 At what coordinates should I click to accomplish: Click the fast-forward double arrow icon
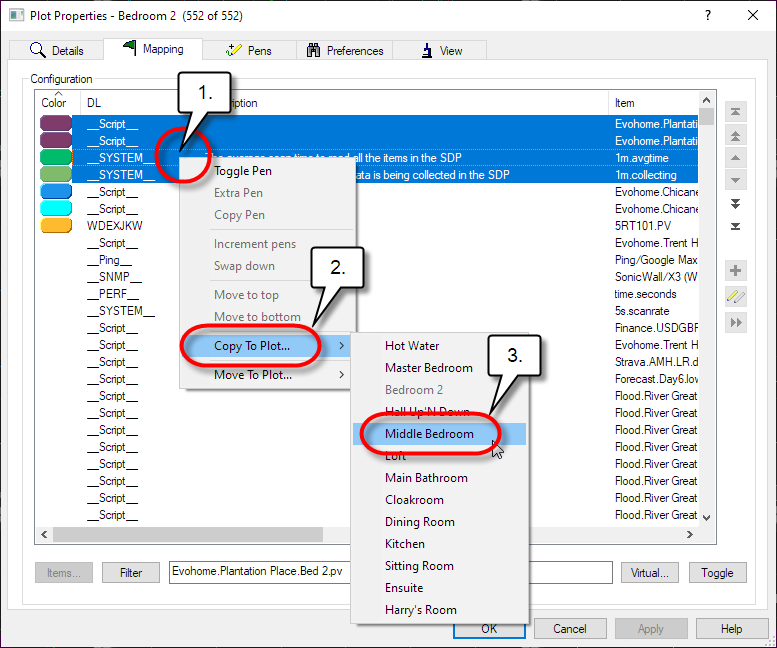(x=736, y=322)
